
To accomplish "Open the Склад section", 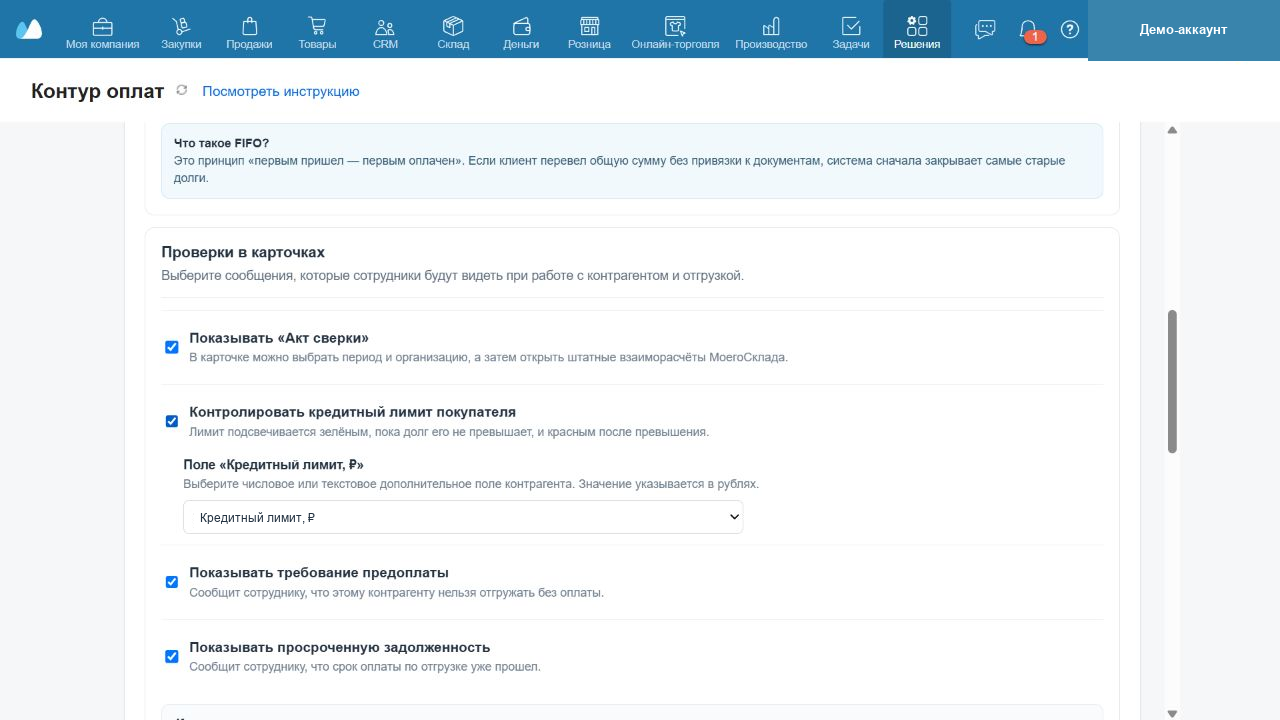I will pyautogui.click(x=453, y=30).
